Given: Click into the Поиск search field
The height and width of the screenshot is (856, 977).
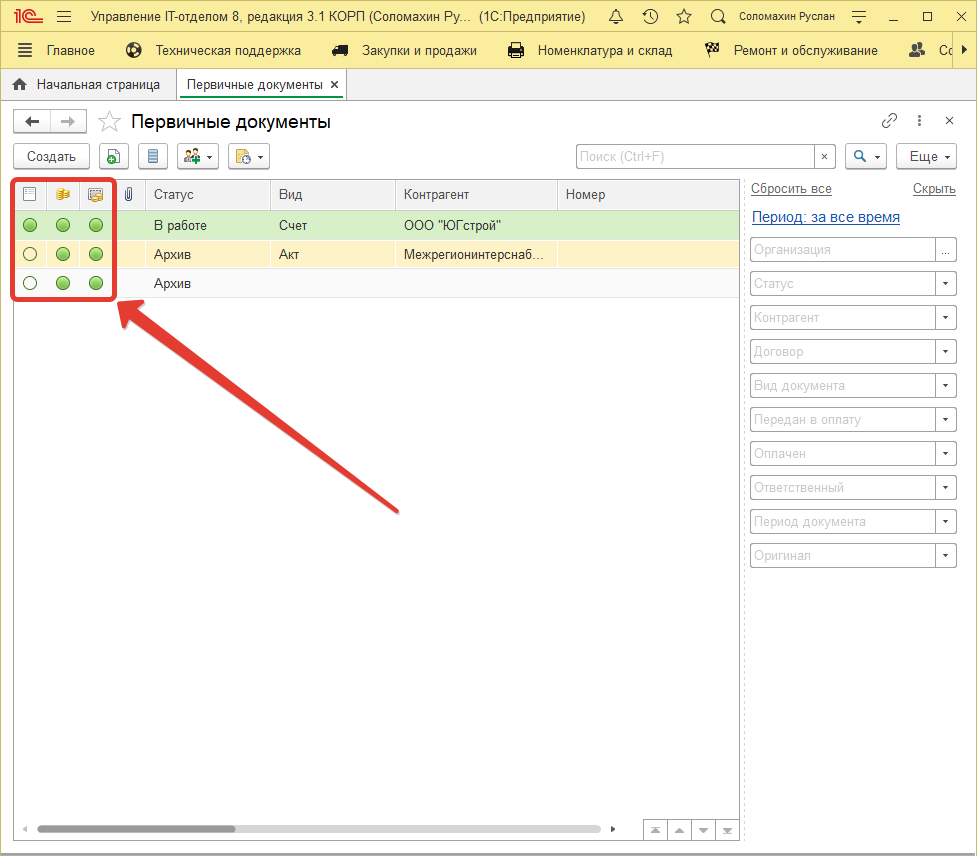Looking at the screenshot, I should coord(695,157).
